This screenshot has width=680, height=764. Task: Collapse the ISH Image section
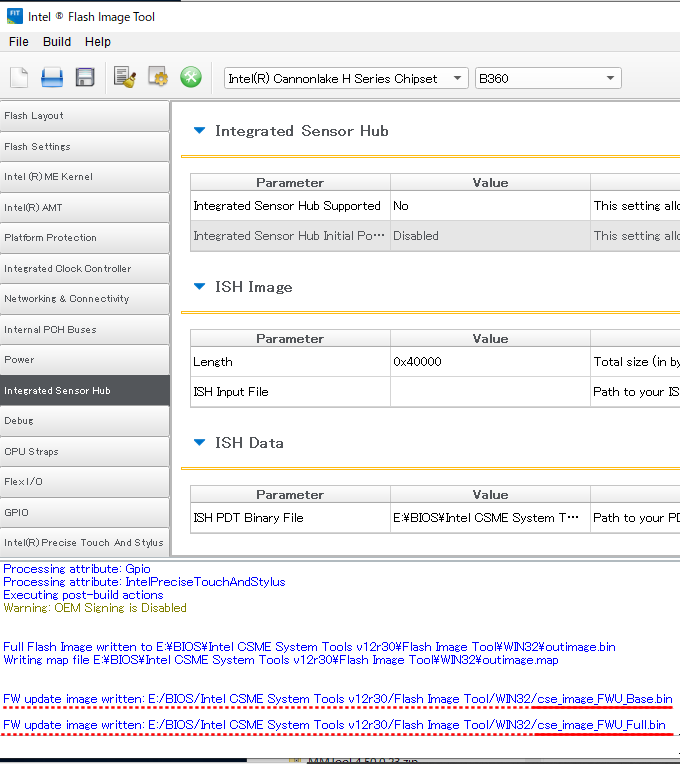199,287
